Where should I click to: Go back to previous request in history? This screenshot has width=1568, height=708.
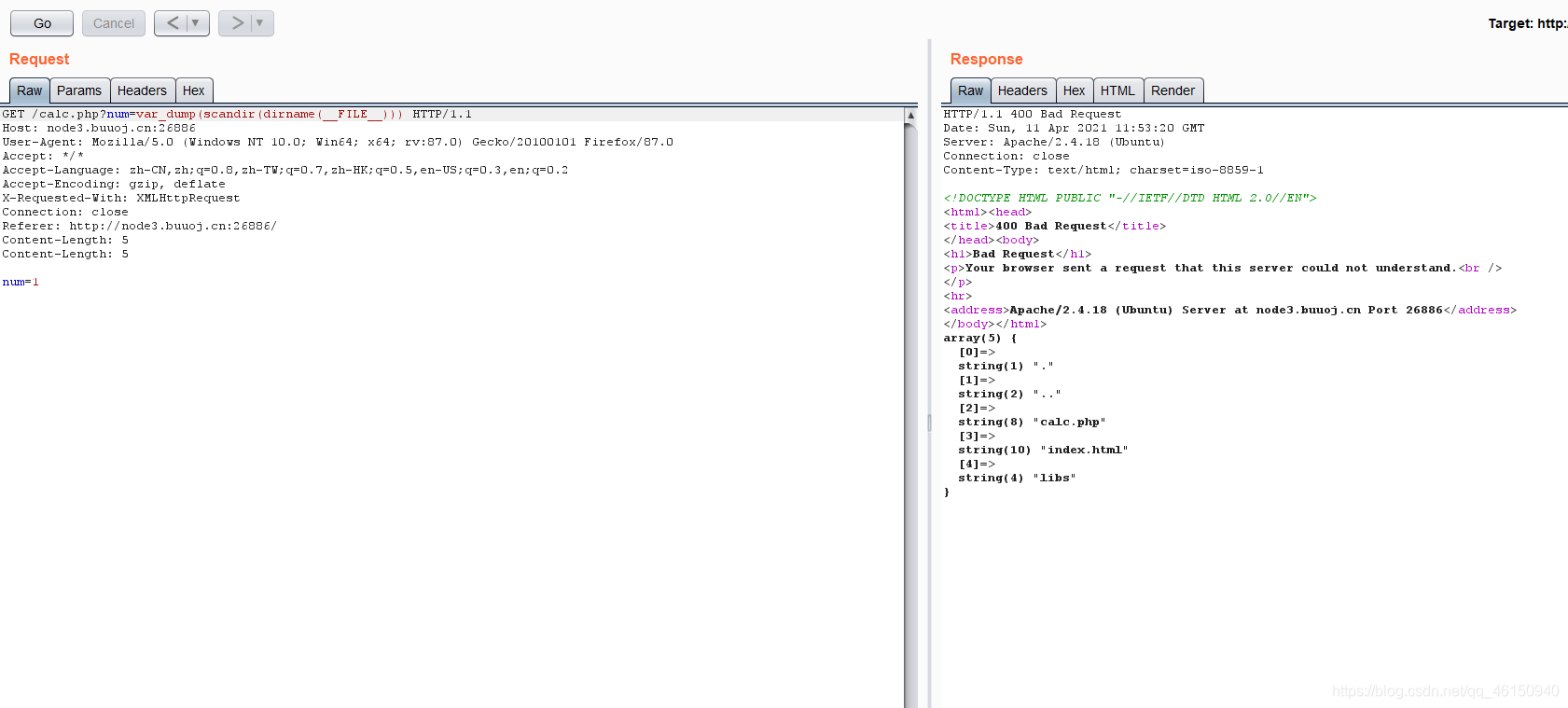[172, 23]
